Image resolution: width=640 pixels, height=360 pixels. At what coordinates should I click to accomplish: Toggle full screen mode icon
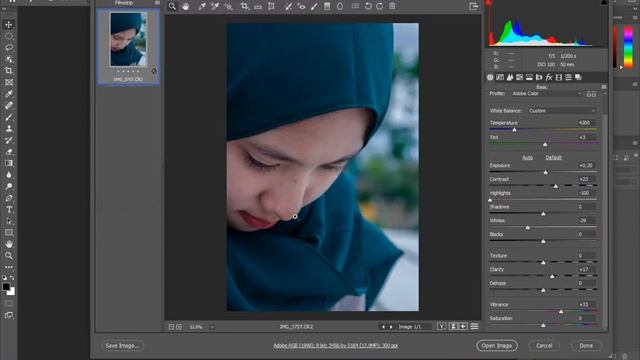(473, 6)
